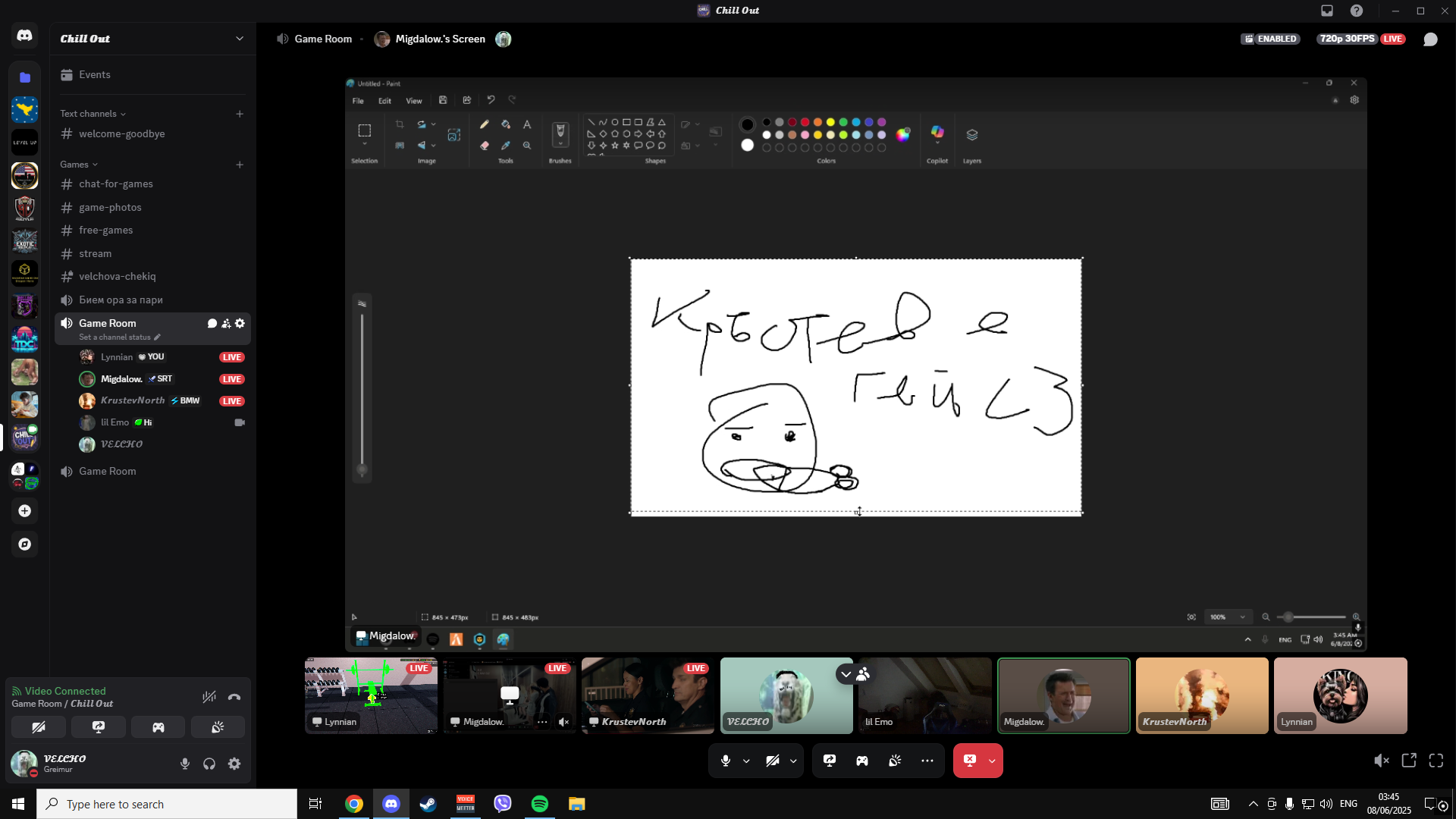Viewport: 1456px width, 819px height.
Task: Toggle noise suppression in Video Connected panel
Action: (x=209, y=697)
